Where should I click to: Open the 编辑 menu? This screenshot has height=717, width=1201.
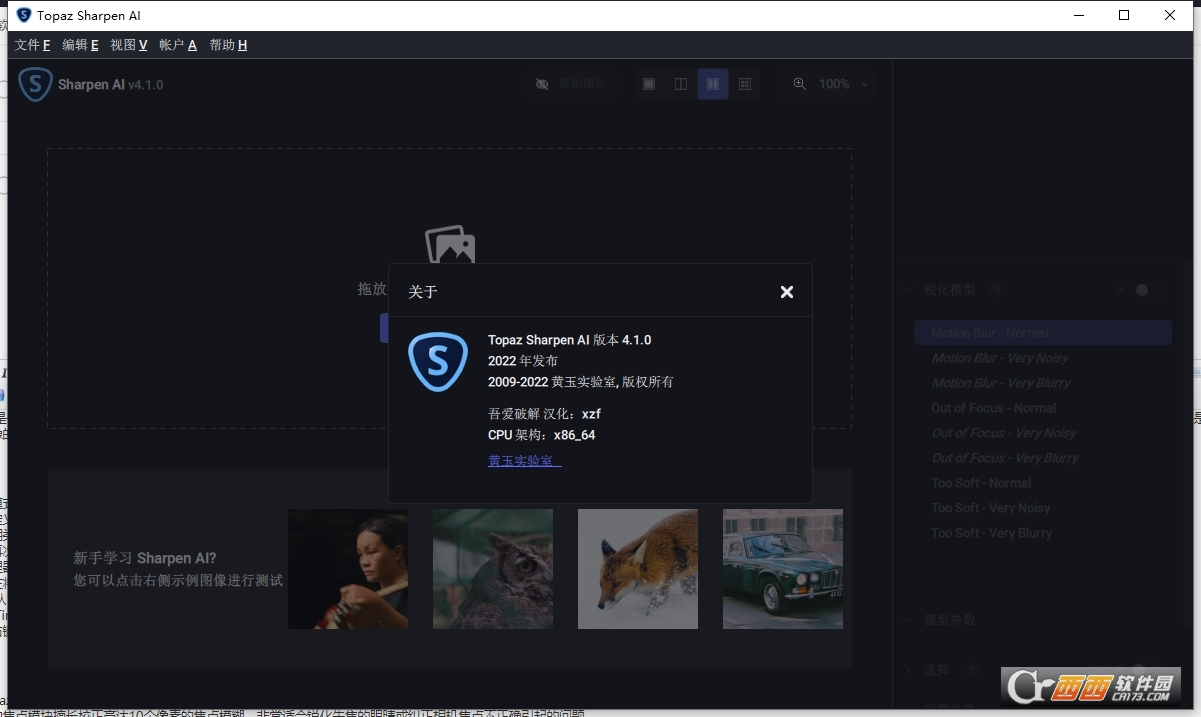tap(80, 45)
